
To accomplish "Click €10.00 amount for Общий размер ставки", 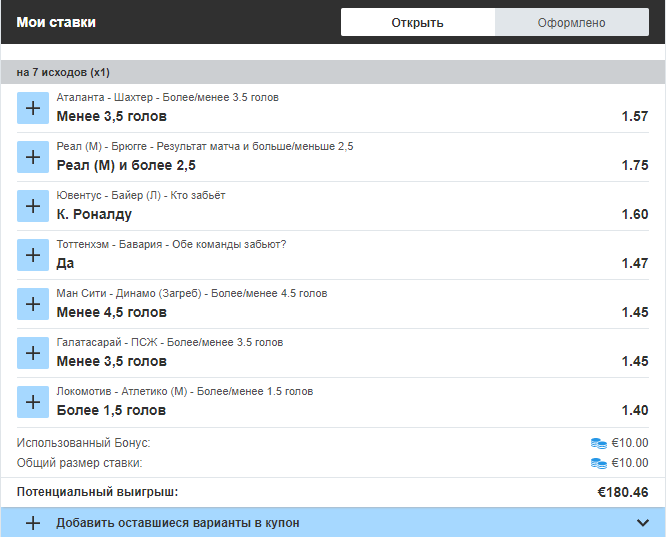I will coord(630,463).
